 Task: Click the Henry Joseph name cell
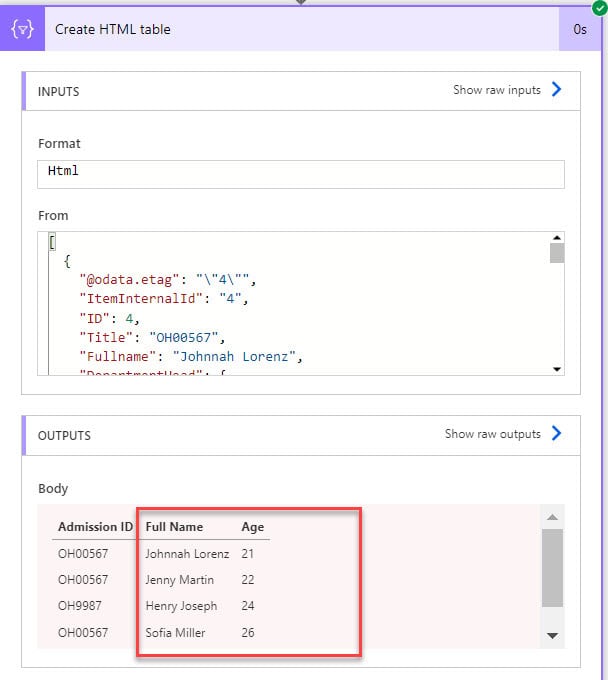click(181, 606)
